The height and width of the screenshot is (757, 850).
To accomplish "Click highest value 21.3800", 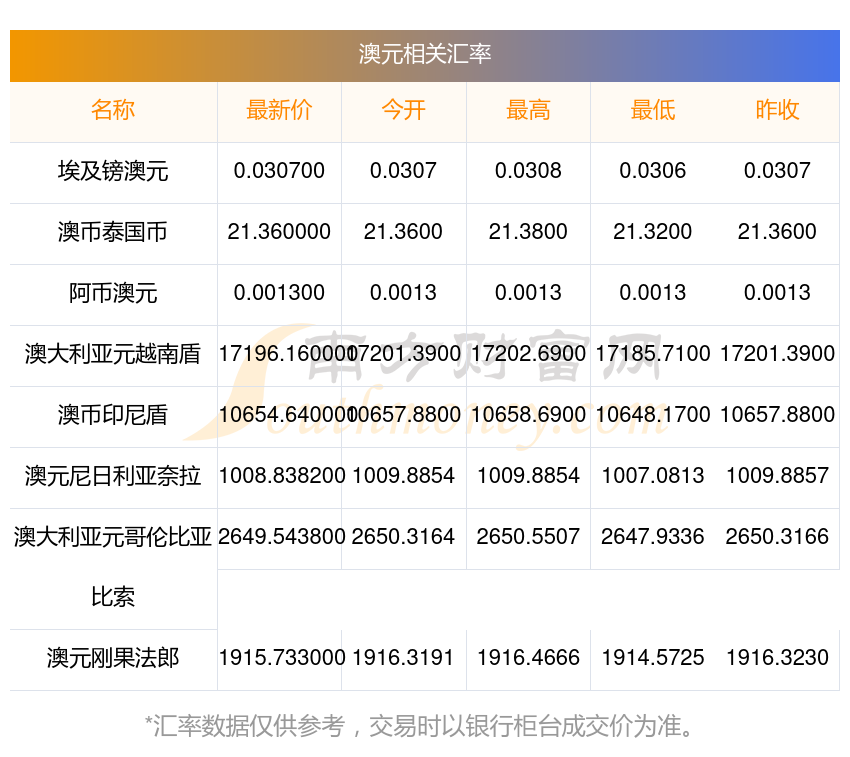I will [x=528, y=232].
